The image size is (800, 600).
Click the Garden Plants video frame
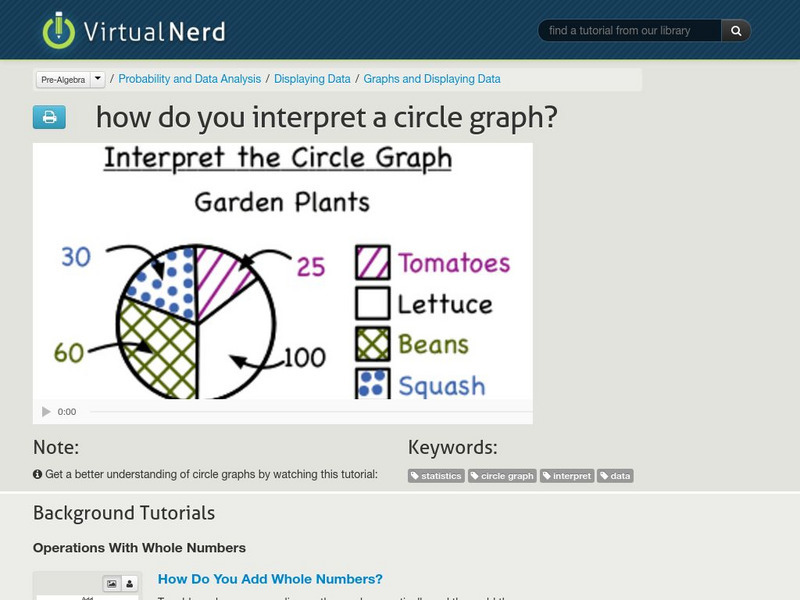[282, 270]
